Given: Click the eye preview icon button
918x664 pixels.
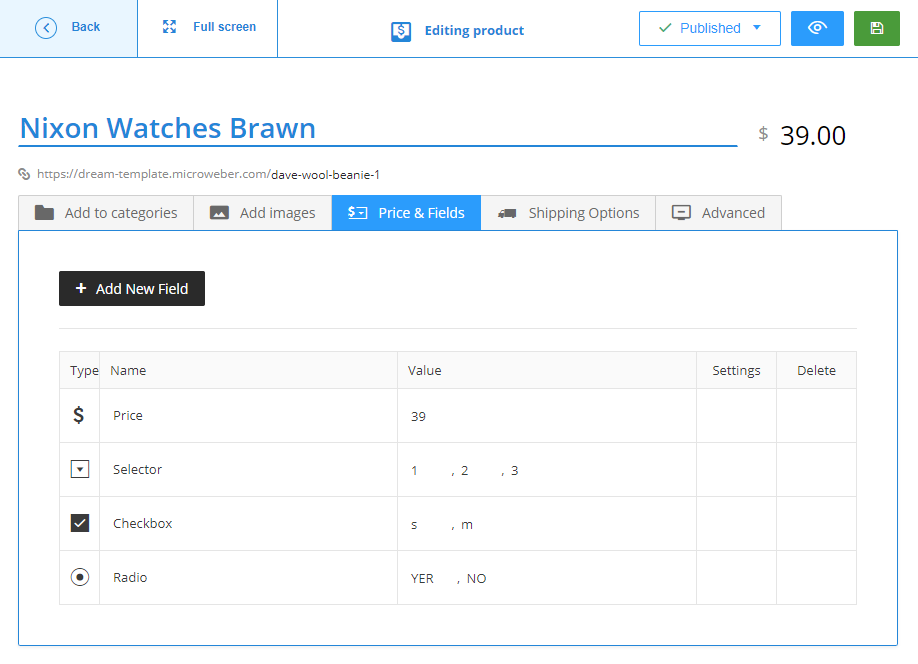Looking at the screenshot, I should pos(816,28).
